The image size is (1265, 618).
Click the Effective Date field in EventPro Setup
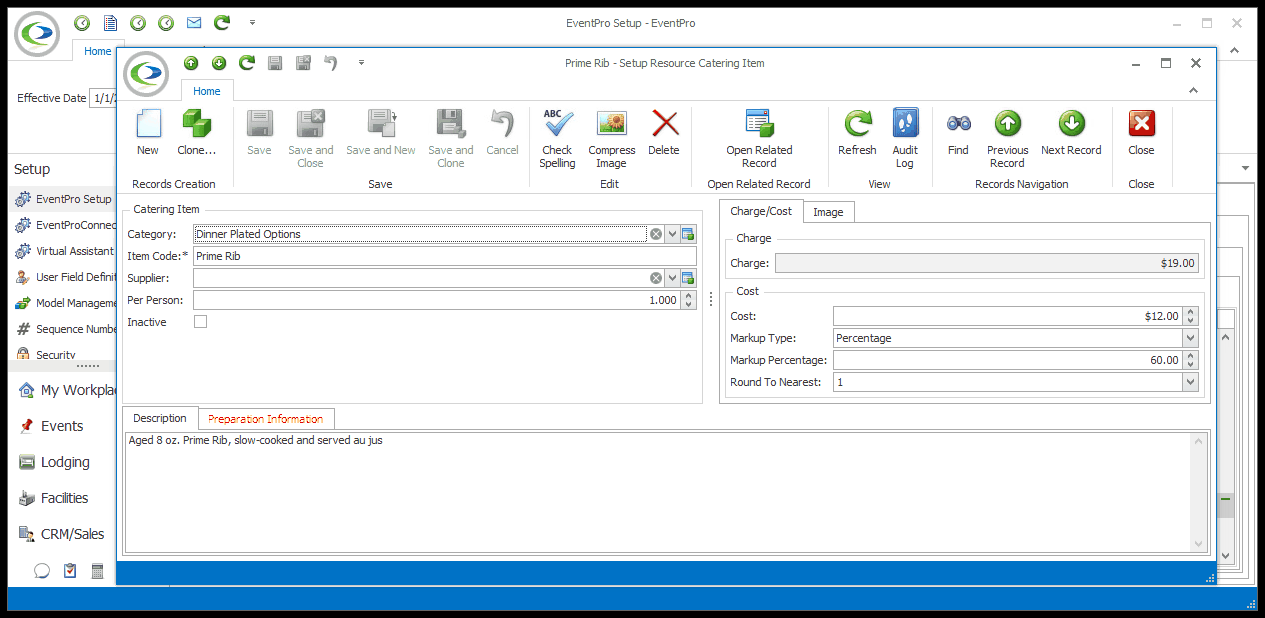point(103,98)
